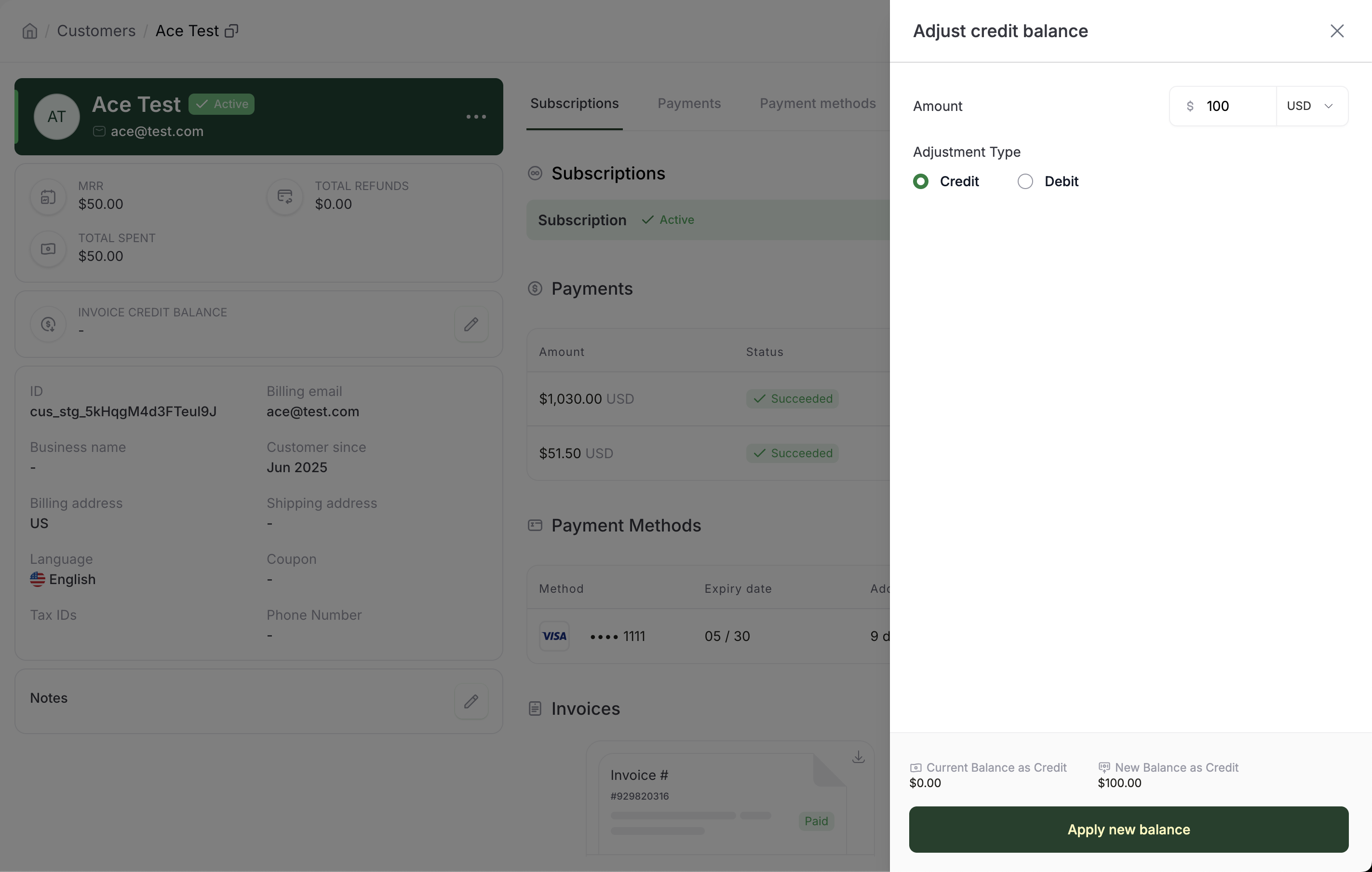
Task: Click the $100.00 new balance value
Action: (1119, 783)
